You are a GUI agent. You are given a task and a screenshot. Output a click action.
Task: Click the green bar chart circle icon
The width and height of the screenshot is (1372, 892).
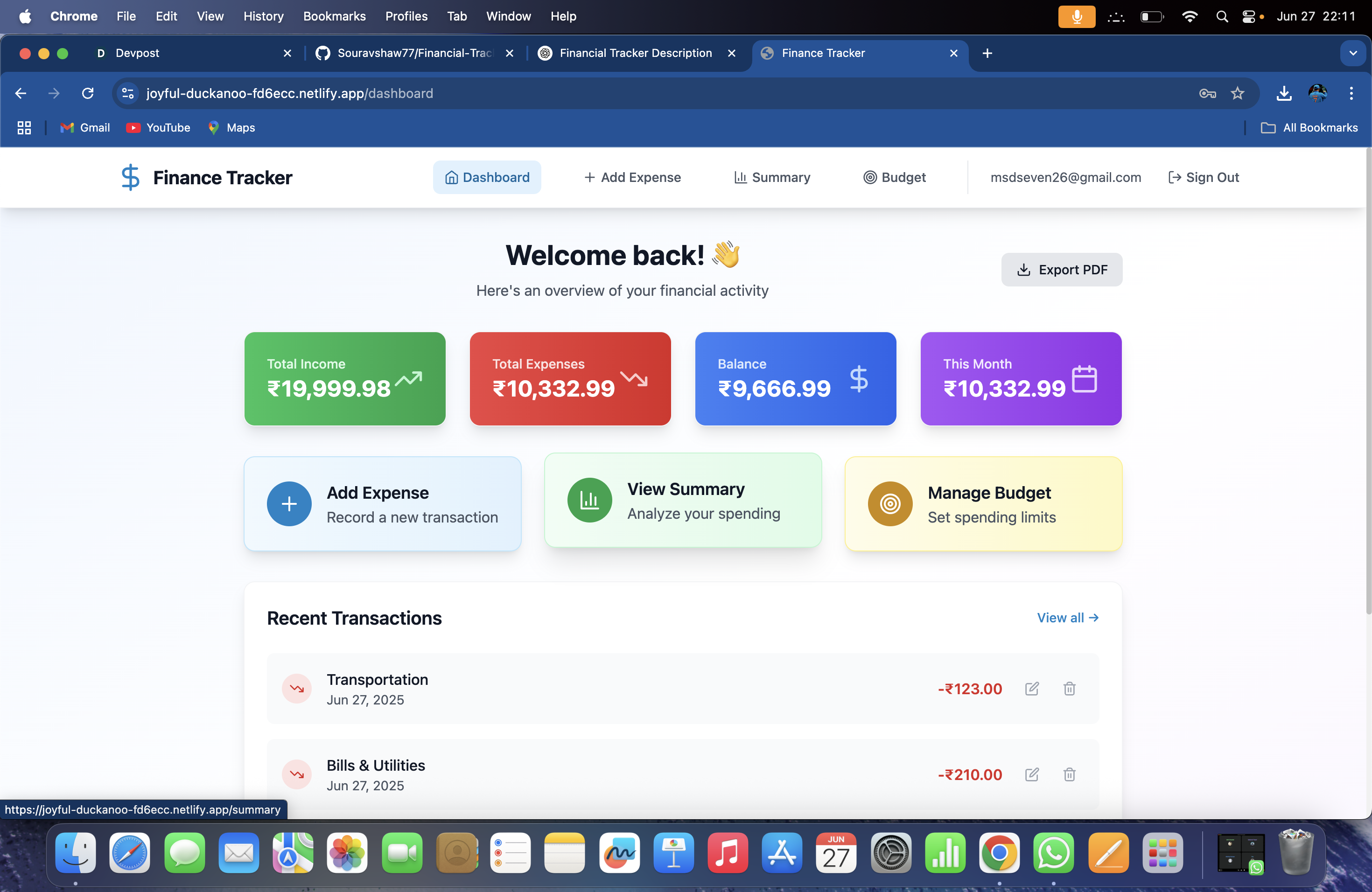point(589,500)
